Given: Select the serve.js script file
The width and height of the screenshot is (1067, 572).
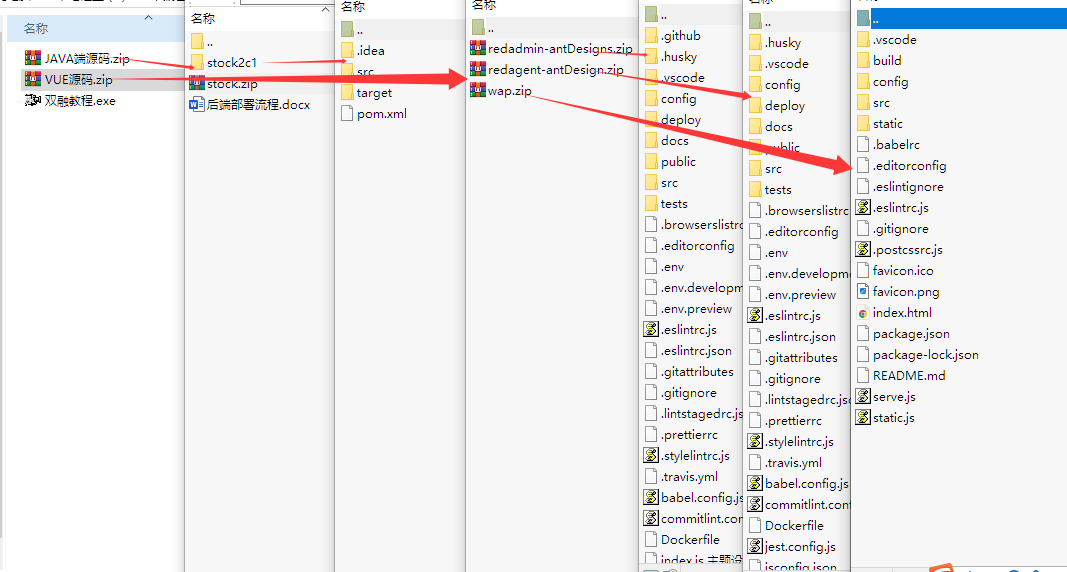Looking at the screenshot, I should click(886, 397).
